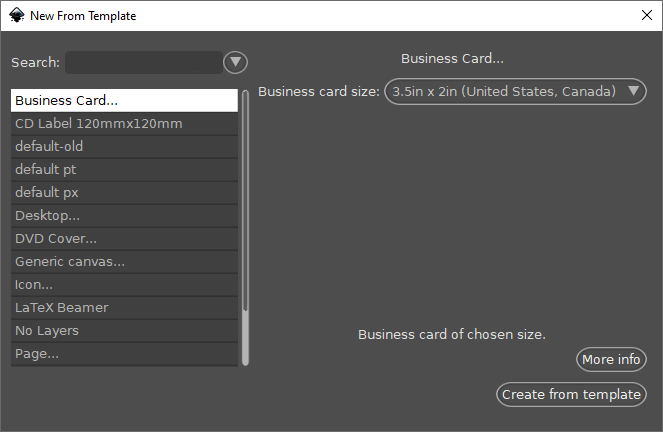Click the Inkscape logo icon in title bar

pyautogui.click(x=17, y=16)
